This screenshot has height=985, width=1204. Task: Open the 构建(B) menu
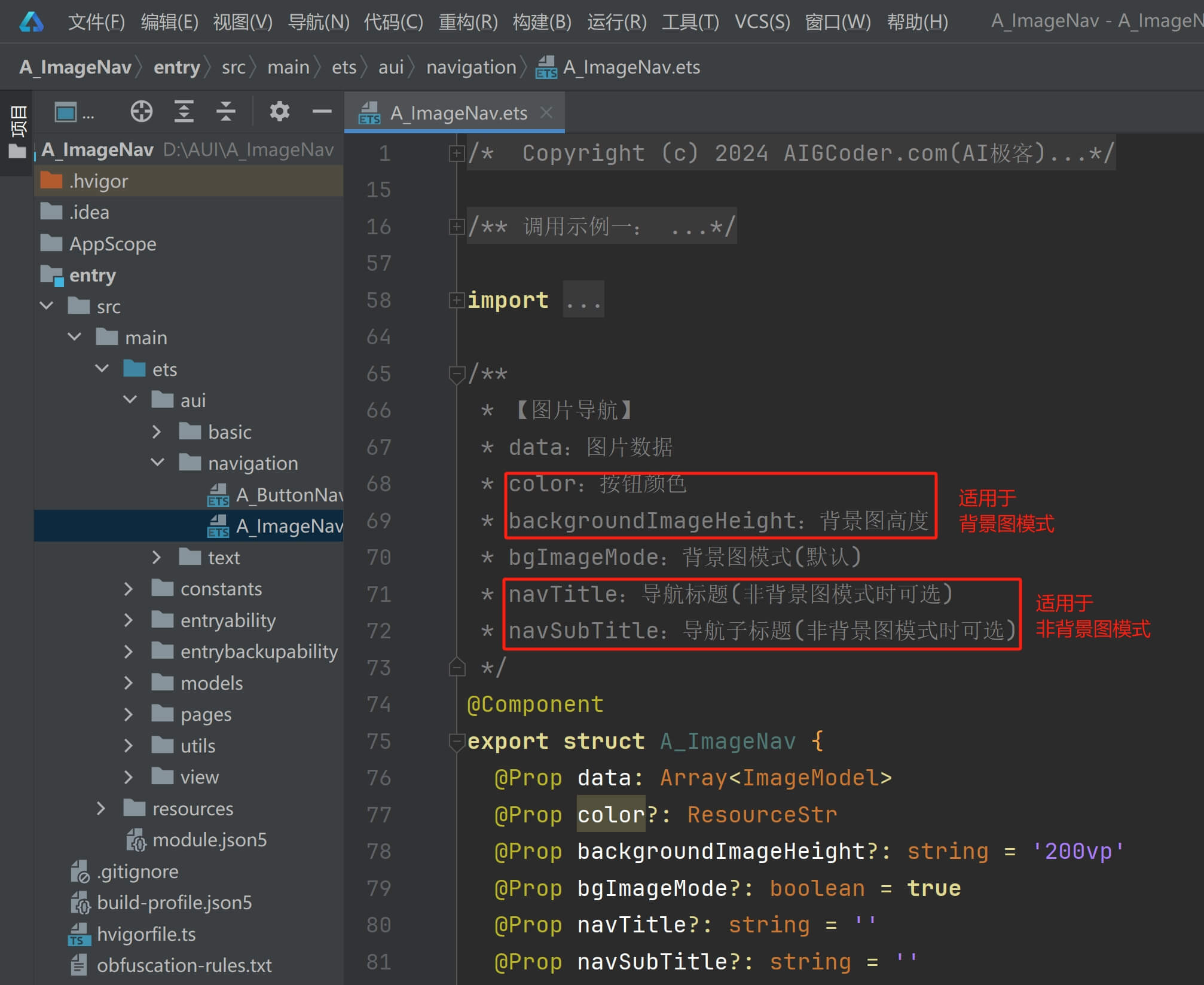[542, 23]
